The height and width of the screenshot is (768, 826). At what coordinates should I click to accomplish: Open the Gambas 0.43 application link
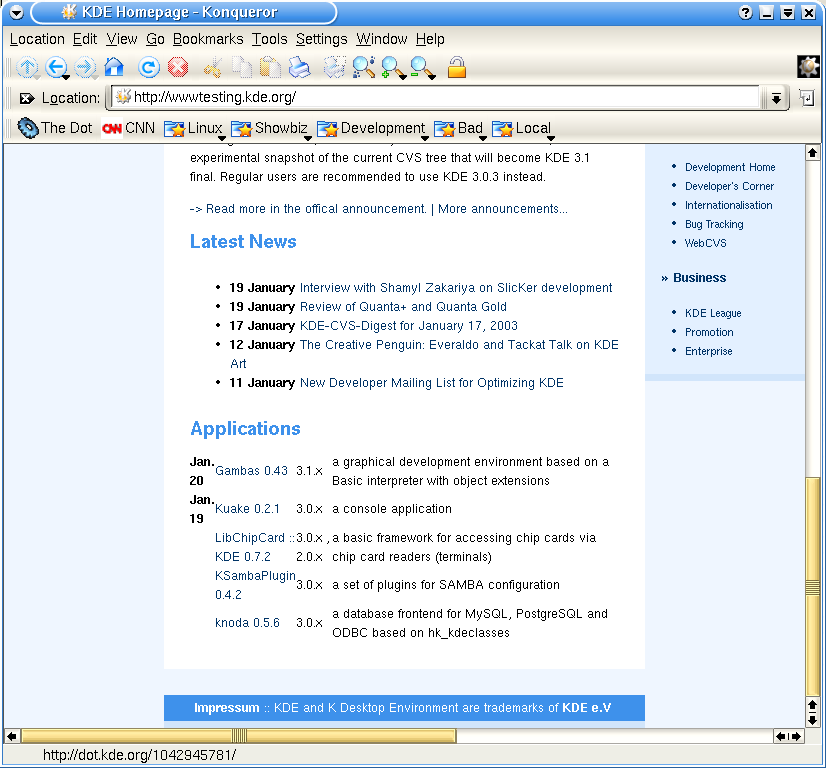251,470
